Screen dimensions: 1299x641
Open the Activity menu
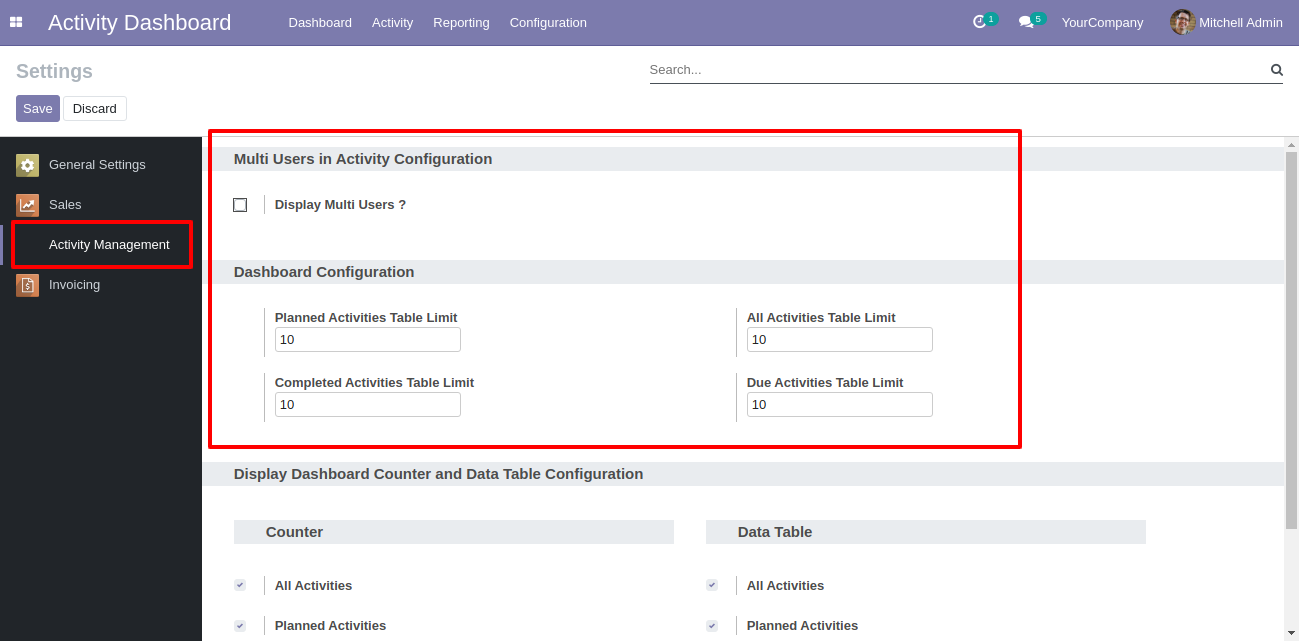[392, 22]
